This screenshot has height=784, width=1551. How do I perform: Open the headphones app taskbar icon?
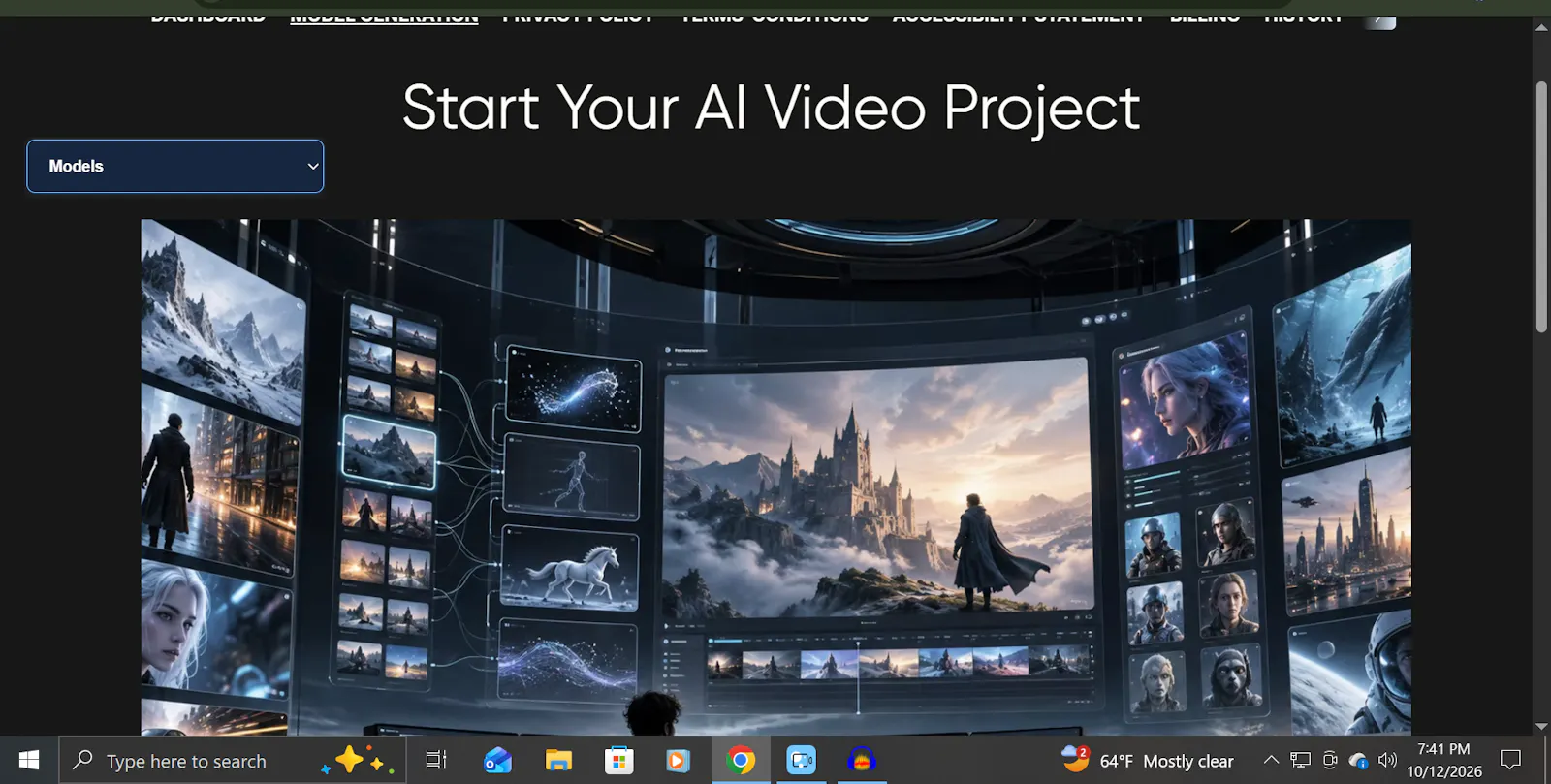tap(862, 761)
